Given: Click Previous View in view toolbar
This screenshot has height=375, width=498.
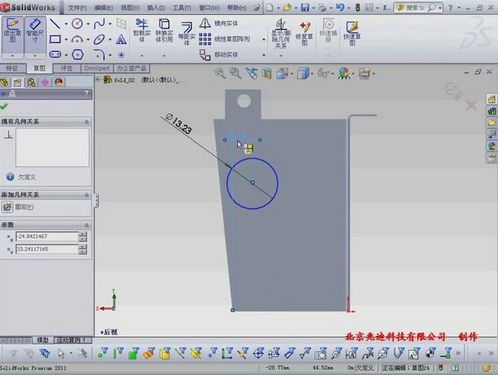Looking at the screenshot, I should click(251, 73).
